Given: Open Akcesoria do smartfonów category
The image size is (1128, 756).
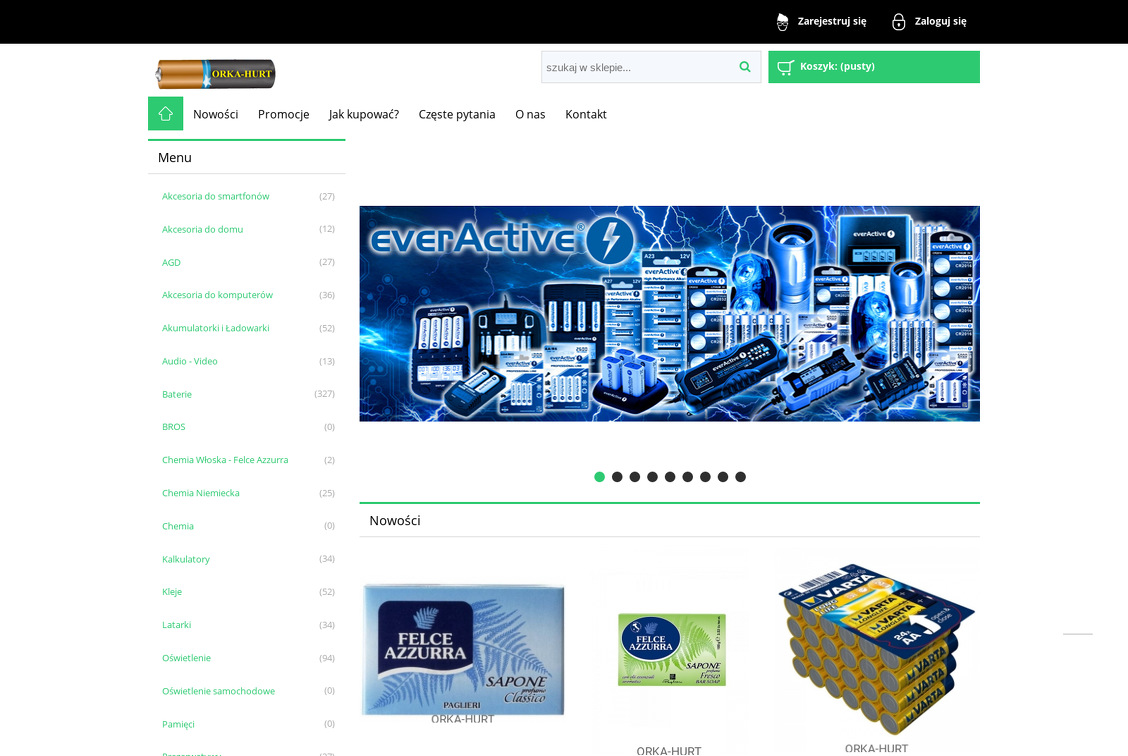Looking at the screenshot, I should 215,196.
